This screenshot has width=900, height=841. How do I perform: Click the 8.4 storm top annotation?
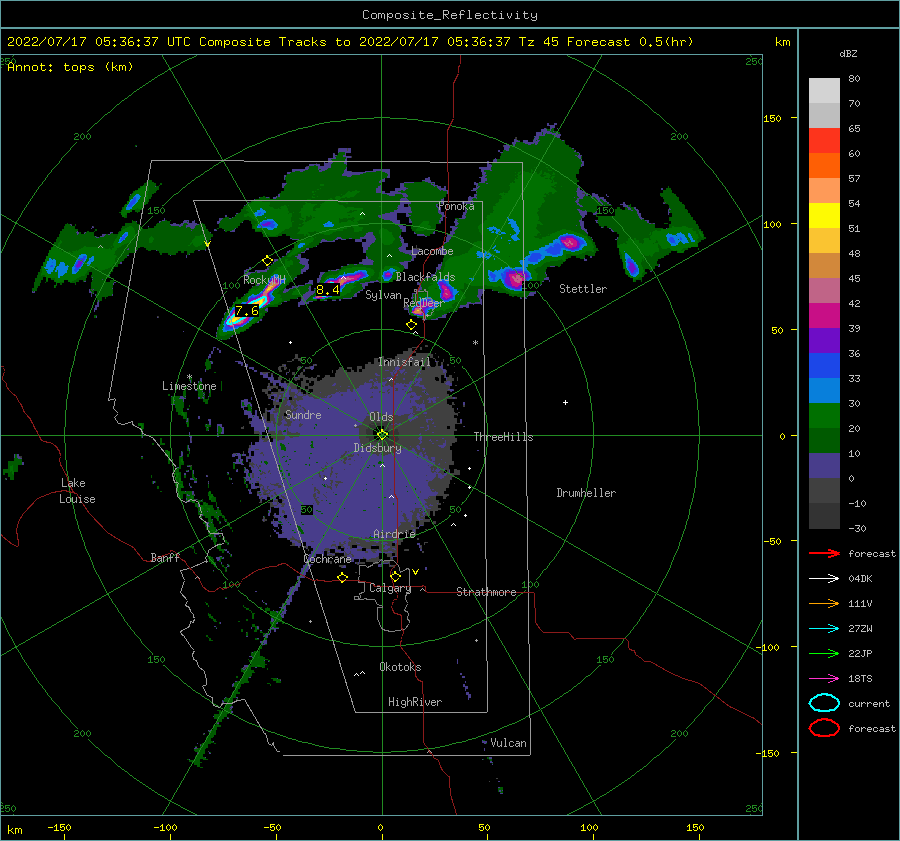click(328, 290)
